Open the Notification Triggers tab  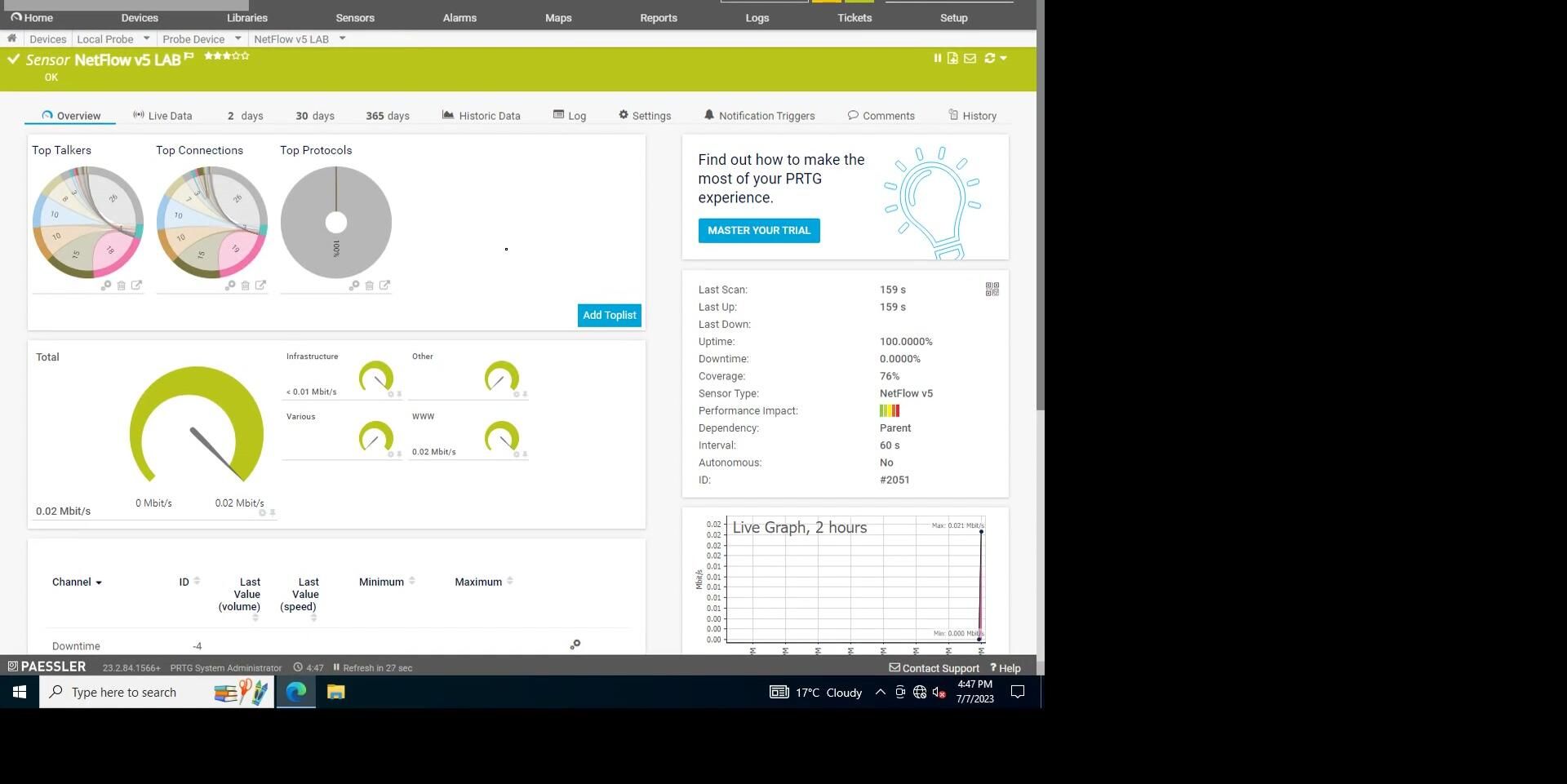tap(759, 116)
